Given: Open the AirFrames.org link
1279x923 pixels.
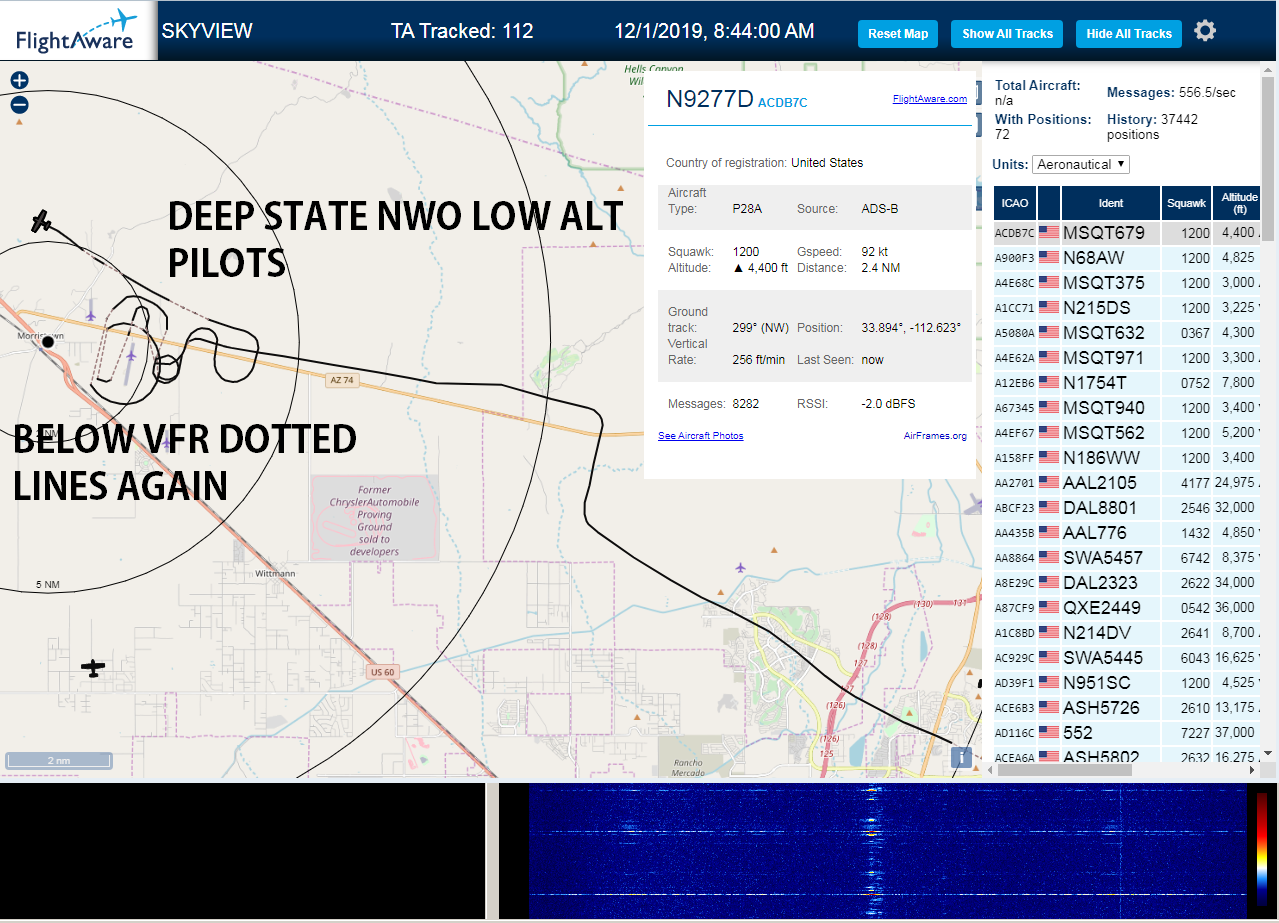Looking at the screenshot, I should 935,436.
